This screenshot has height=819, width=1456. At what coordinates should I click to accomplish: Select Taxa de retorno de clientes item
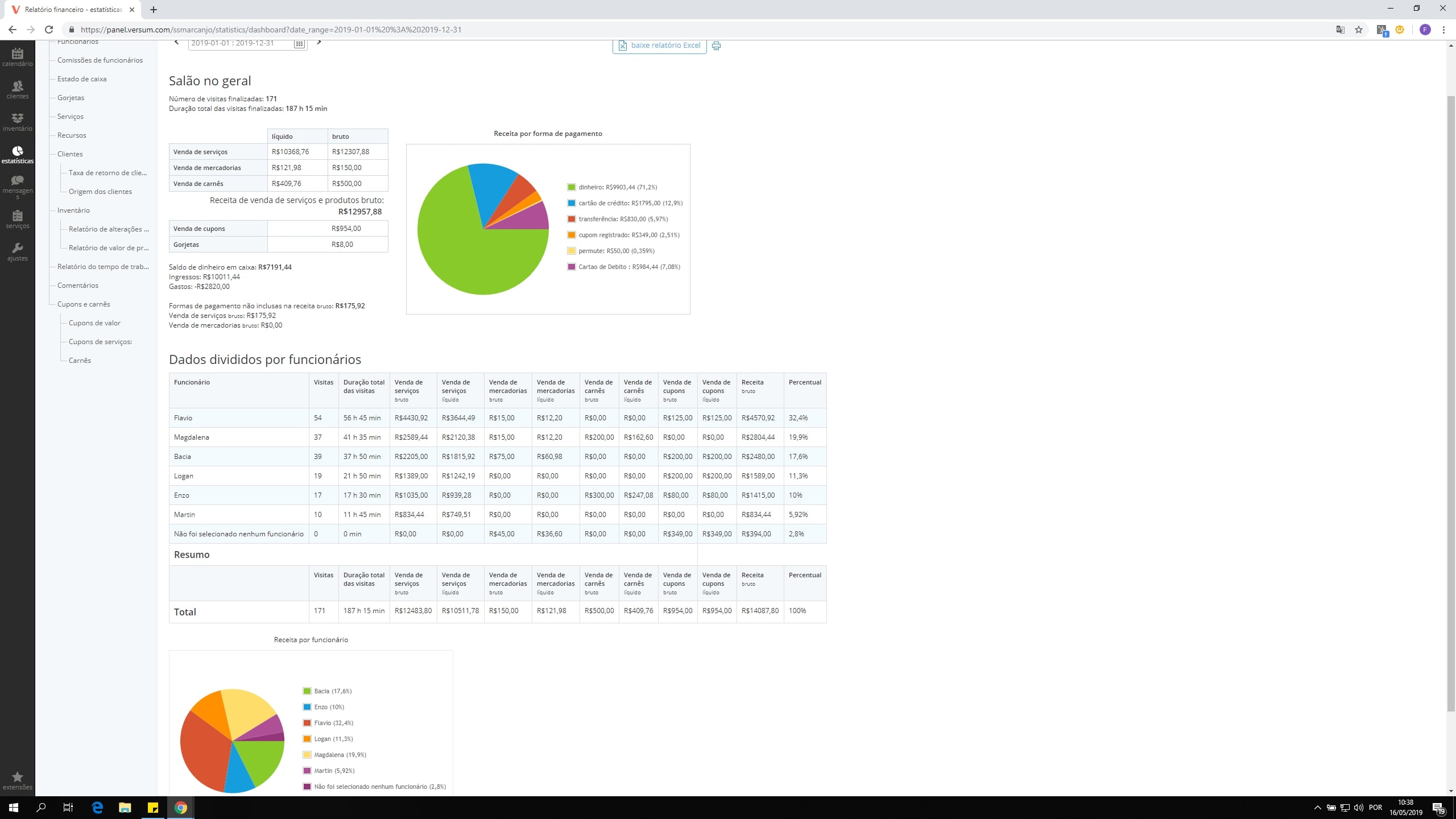(107, 173)
